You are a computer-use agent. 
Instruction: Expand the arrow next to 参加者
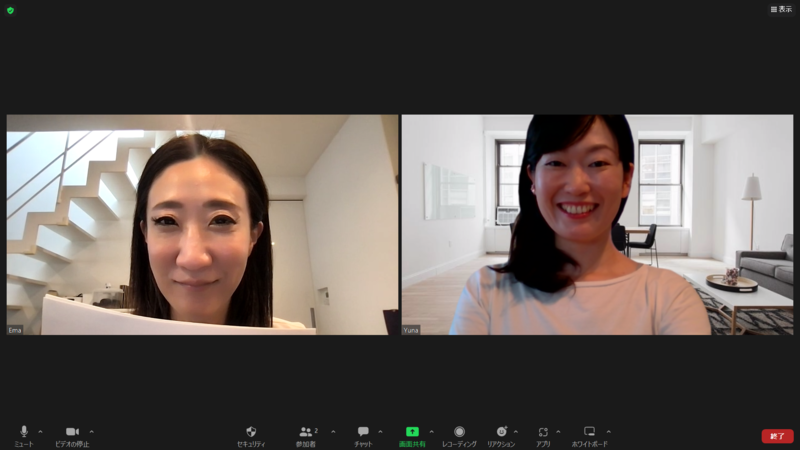click(x=333, y=432)
